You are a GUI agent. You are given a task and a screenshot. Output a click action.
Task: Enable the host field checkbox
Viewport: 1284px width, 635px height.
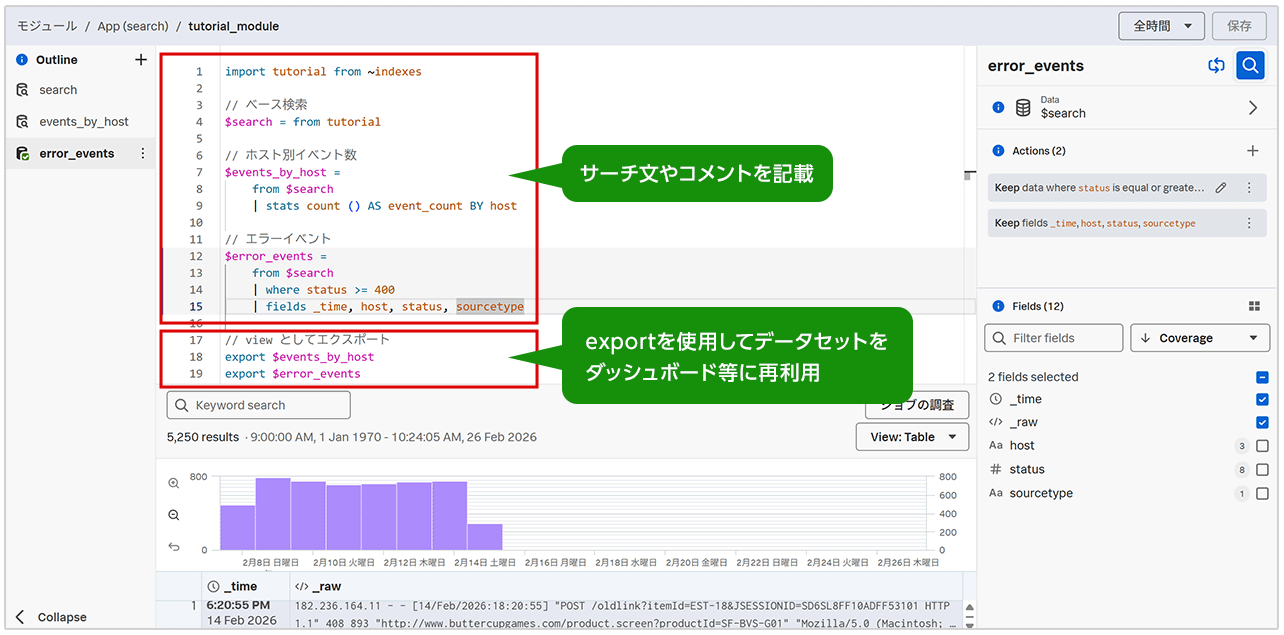pos(1261,446)
